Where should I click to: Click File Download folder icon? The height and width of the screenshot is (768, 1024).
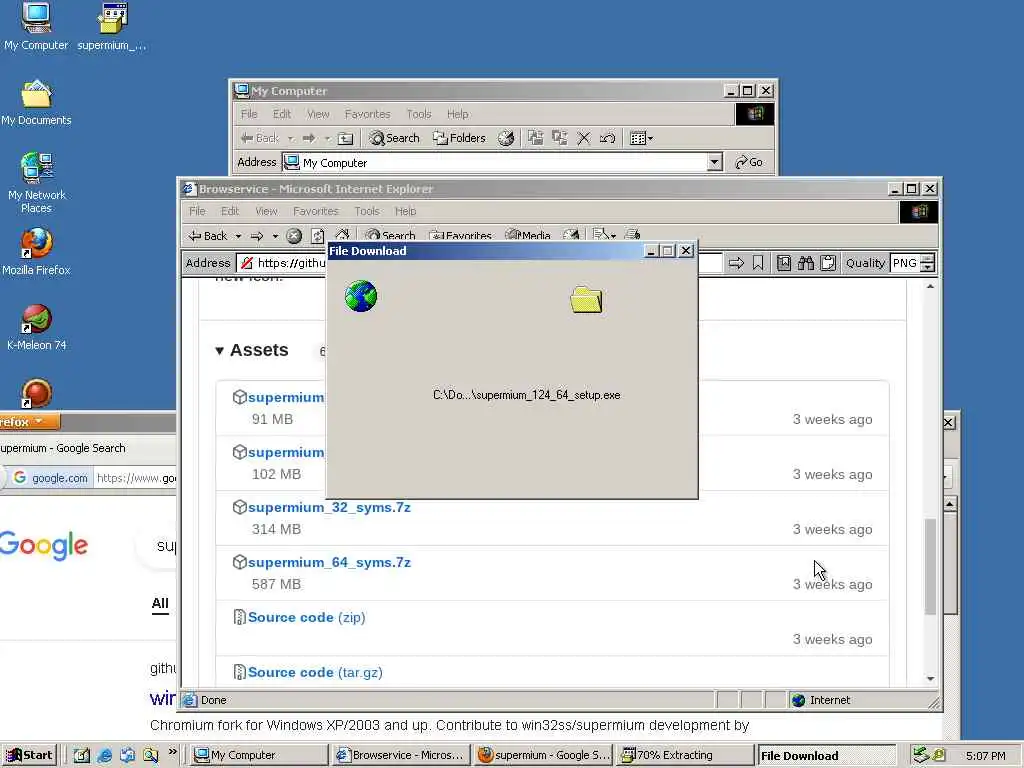pyautogui.click(x=586, y=300)
